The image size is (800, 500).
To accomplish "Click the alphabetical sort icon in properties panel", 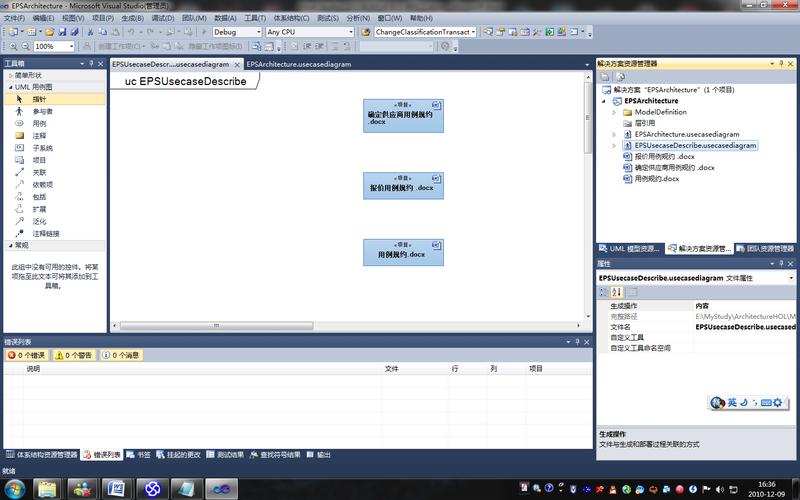I will click(617, 292).
